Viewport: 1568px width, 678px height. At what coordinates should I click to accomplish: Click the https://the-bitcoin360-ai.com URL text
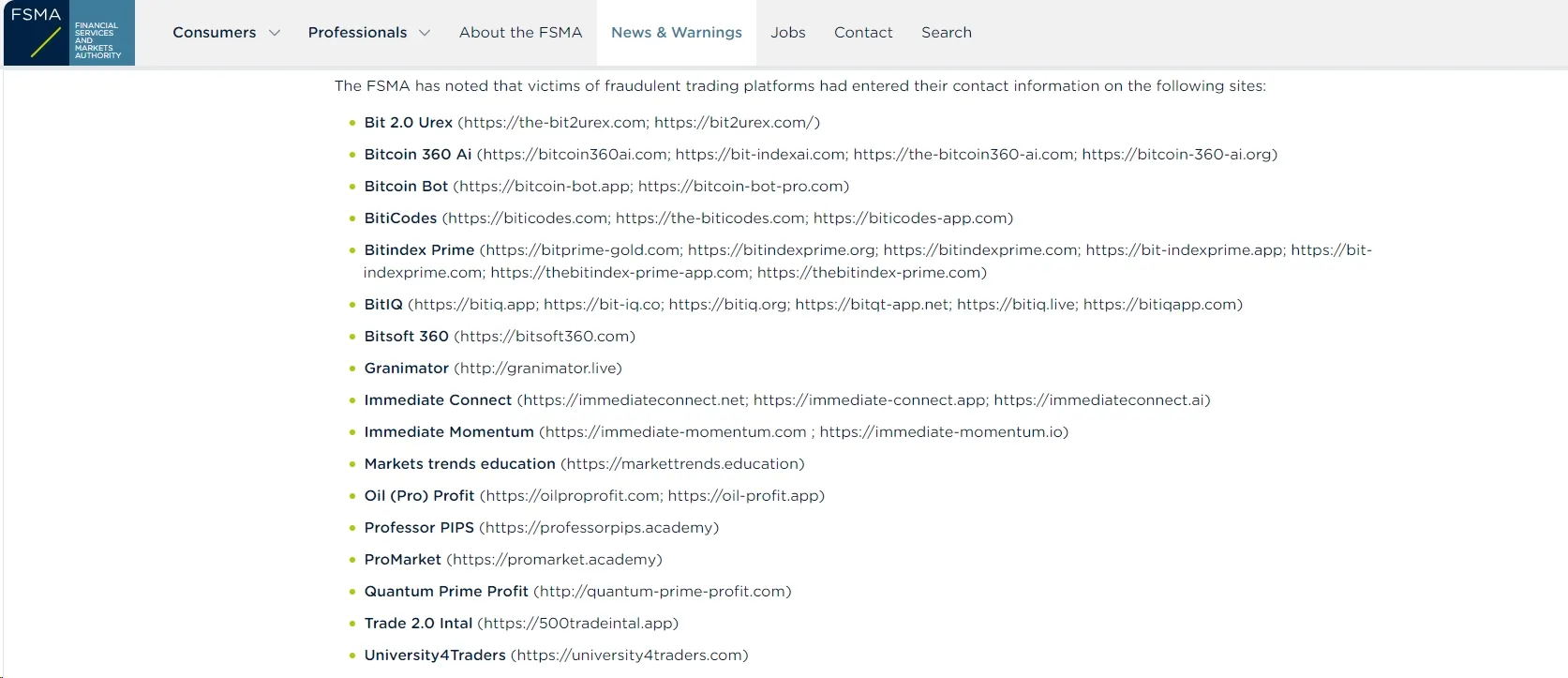click(x=963, y=155)
